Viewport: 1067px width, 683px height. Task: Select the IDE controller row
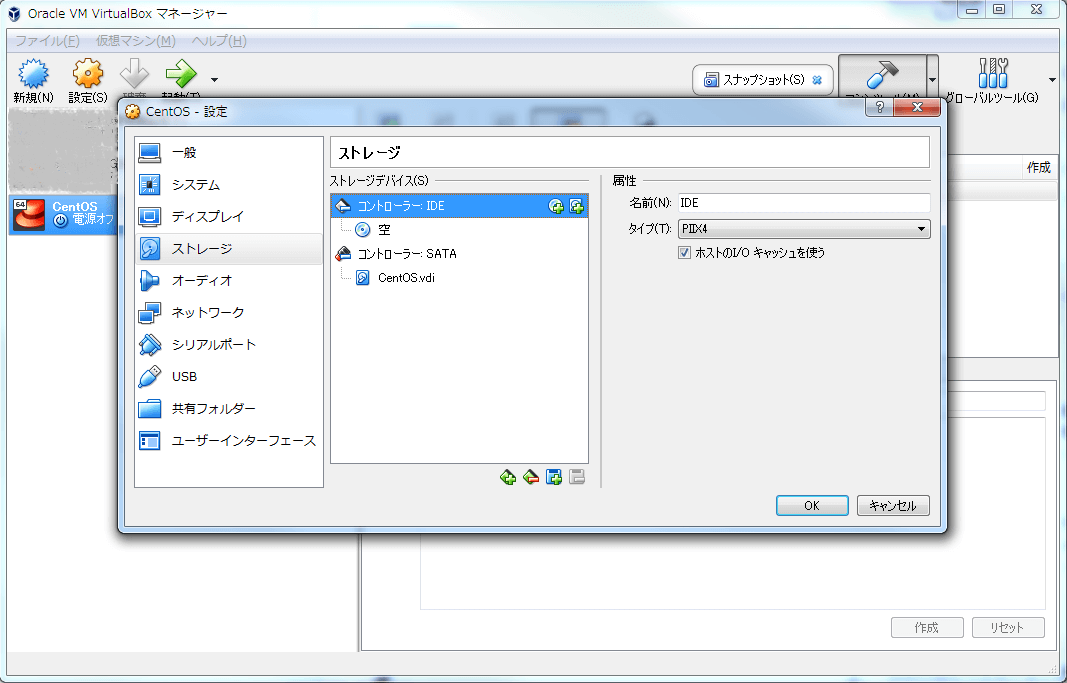click(x=459, y=206)
